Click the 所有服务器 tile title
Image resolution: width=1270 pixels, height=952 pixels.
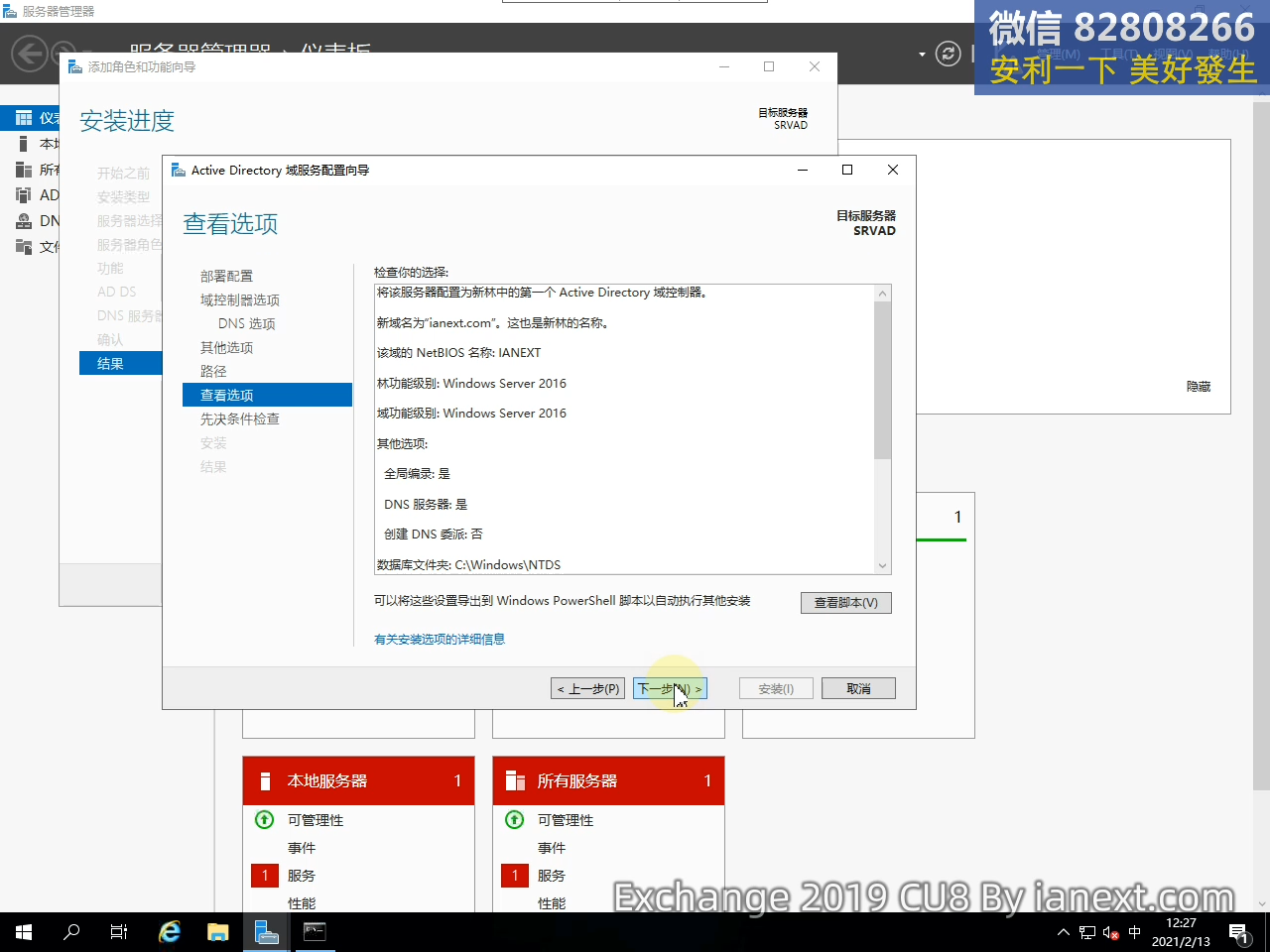[x=577, y=781]
